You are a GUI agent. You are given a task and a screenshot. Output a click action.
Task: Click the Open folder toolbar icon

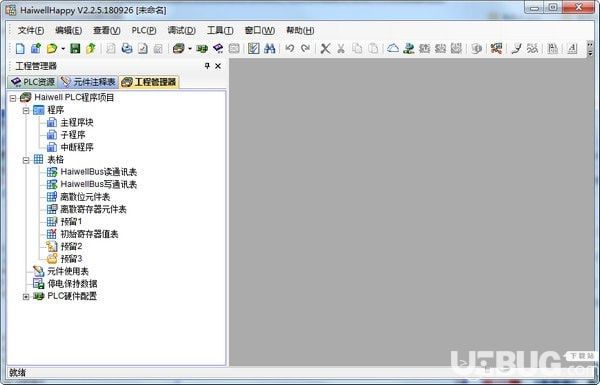pos(52,49)
